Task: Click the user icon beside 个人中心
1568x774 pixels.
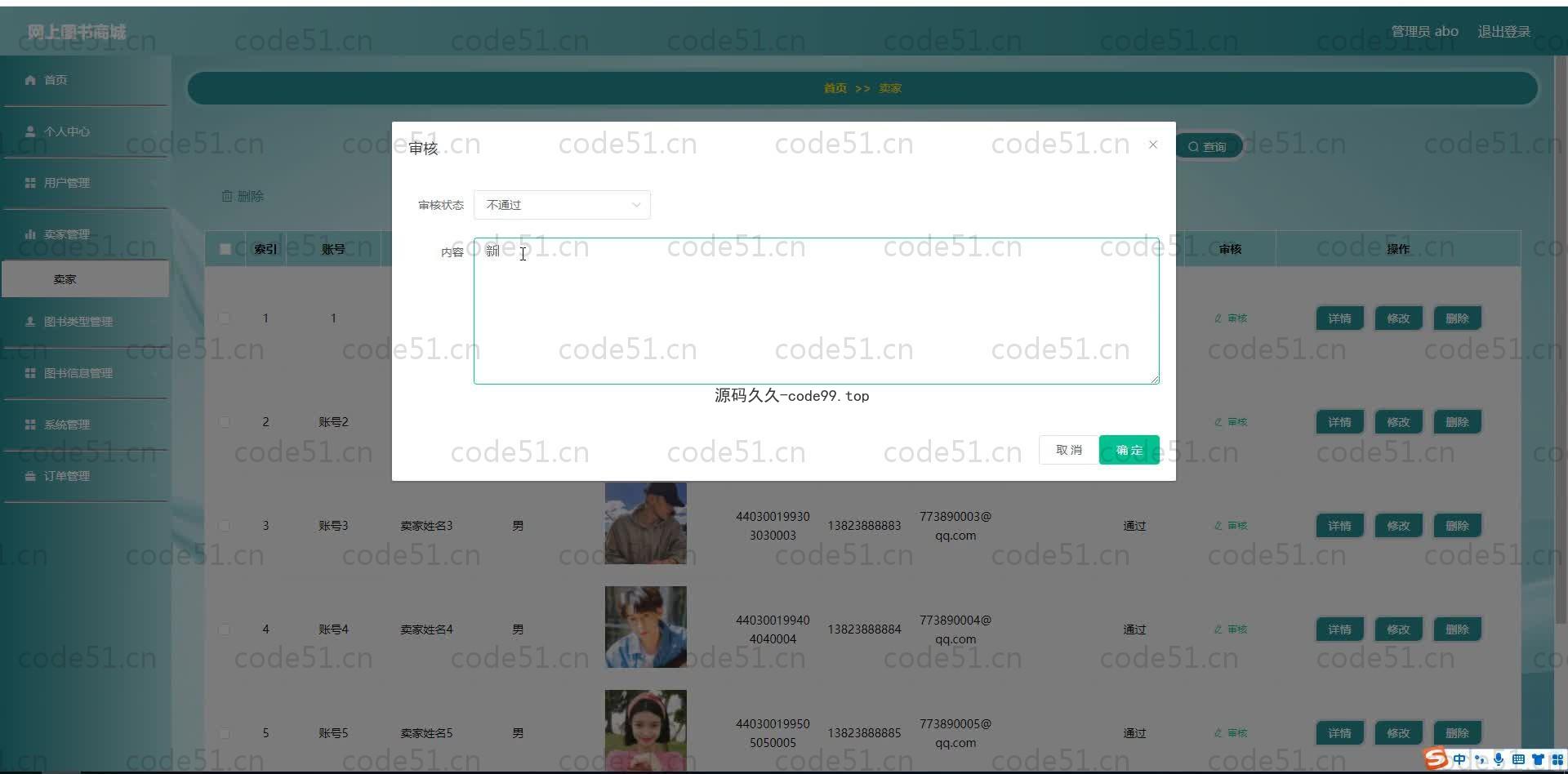Action: (x=30, y=131)
